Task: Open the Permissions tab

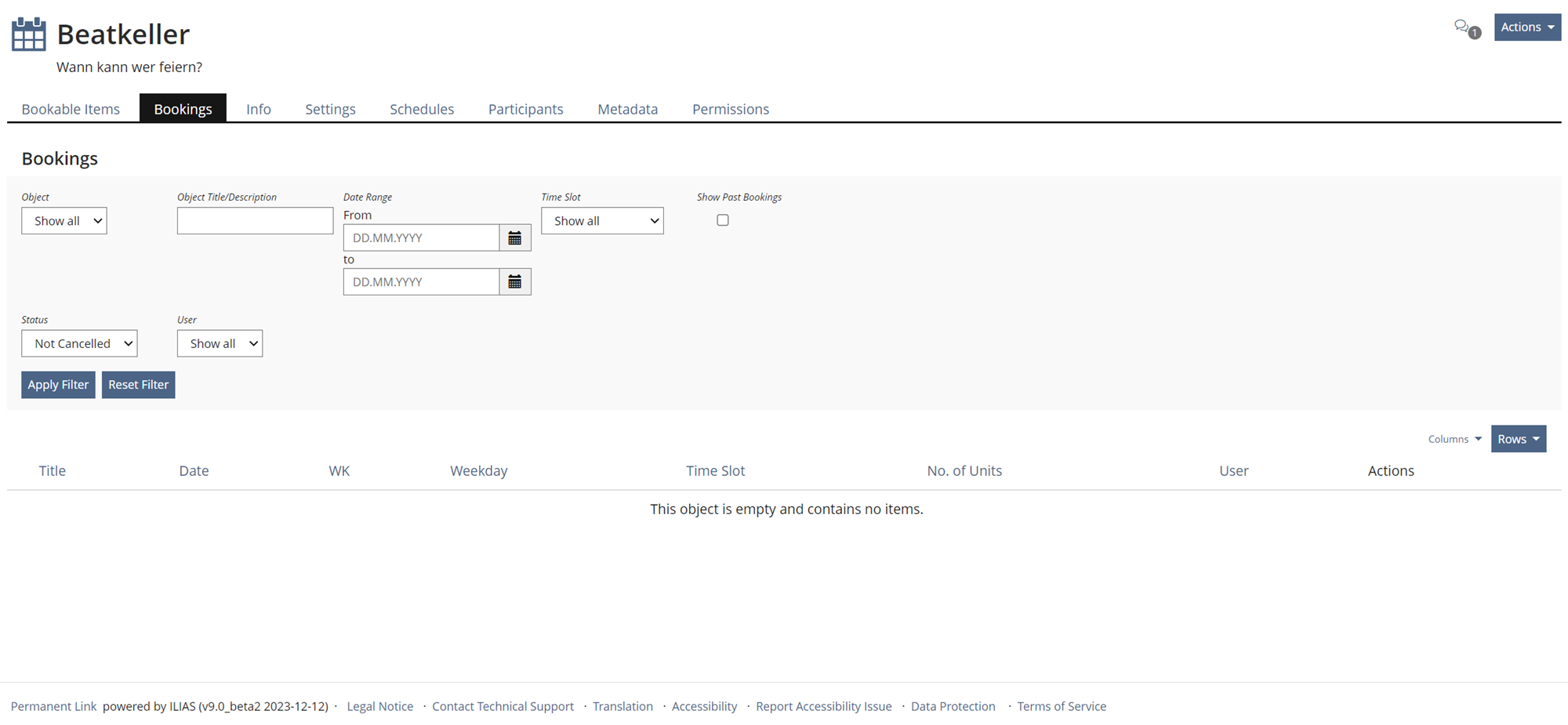Action: point(730,109)
